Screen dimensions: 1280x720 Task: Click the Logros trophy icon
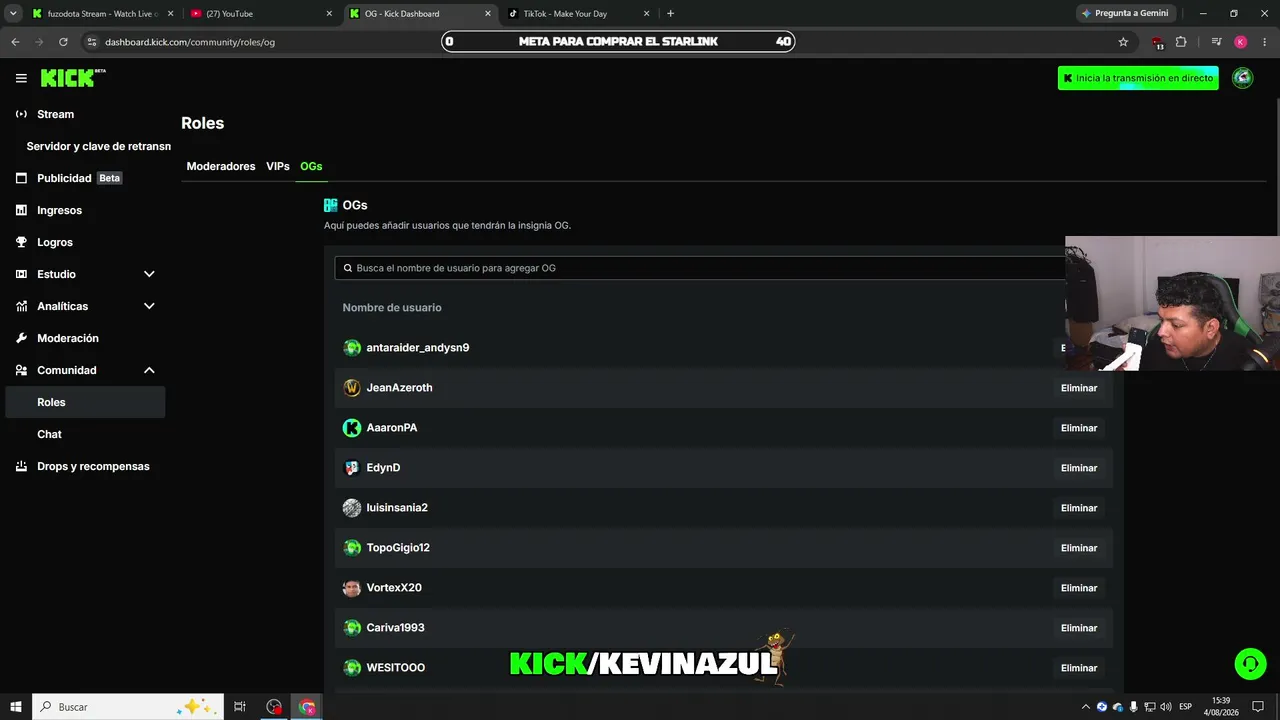click(x=21, y=242)
